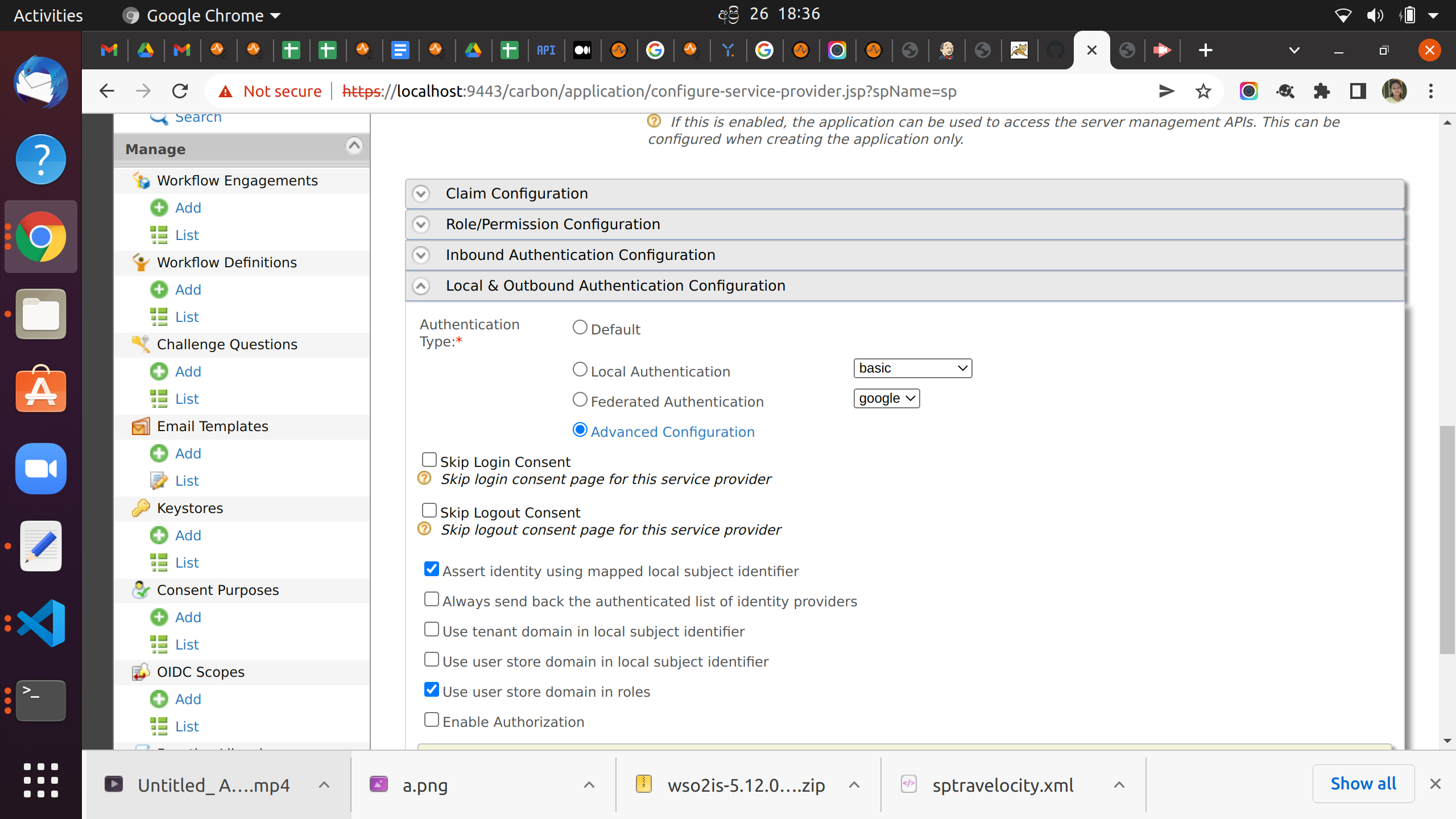Open the basic authenticator dropdown
1456x819 pixels.
[x=912, y=368]
